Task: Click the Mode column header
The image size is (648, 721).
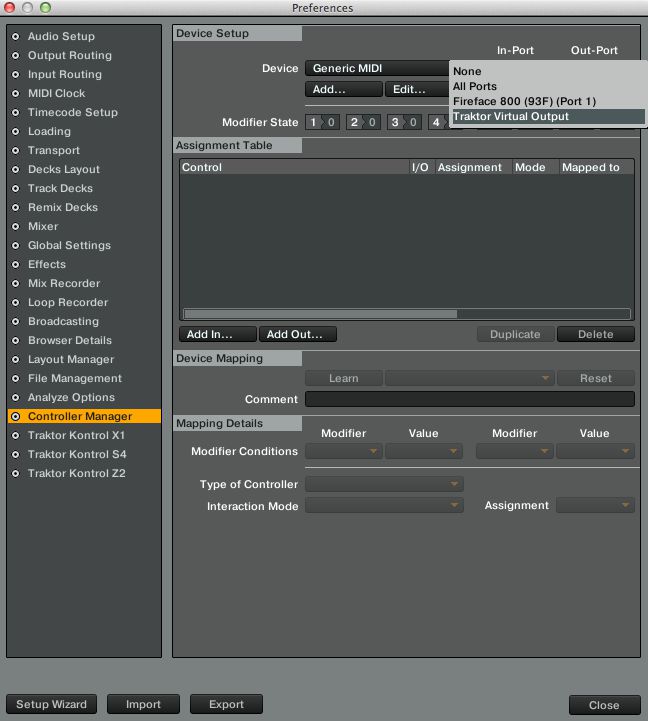Action: point(535,167)
